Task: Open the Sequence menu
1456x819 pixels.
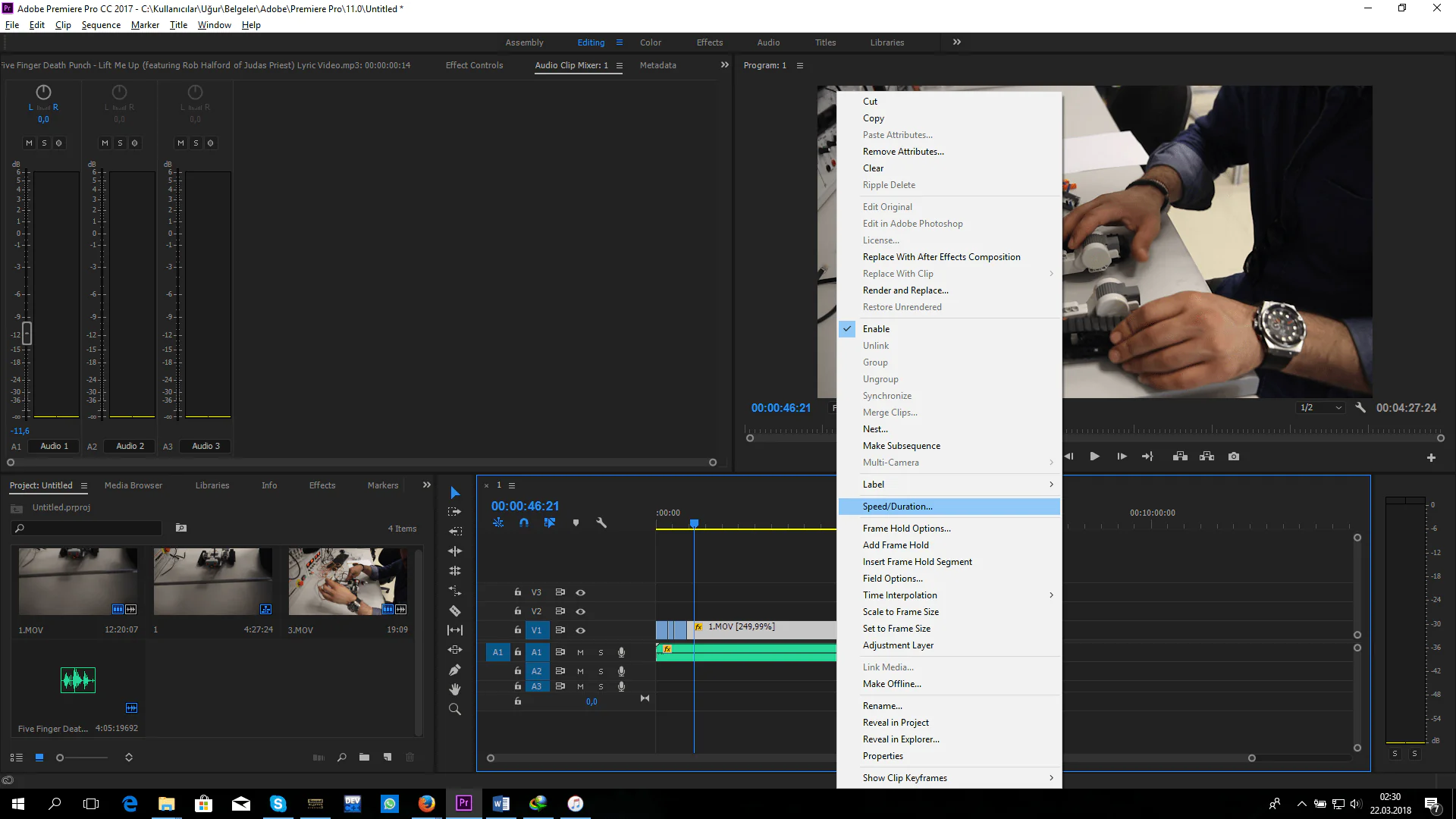Action: [x=100, y=24]
